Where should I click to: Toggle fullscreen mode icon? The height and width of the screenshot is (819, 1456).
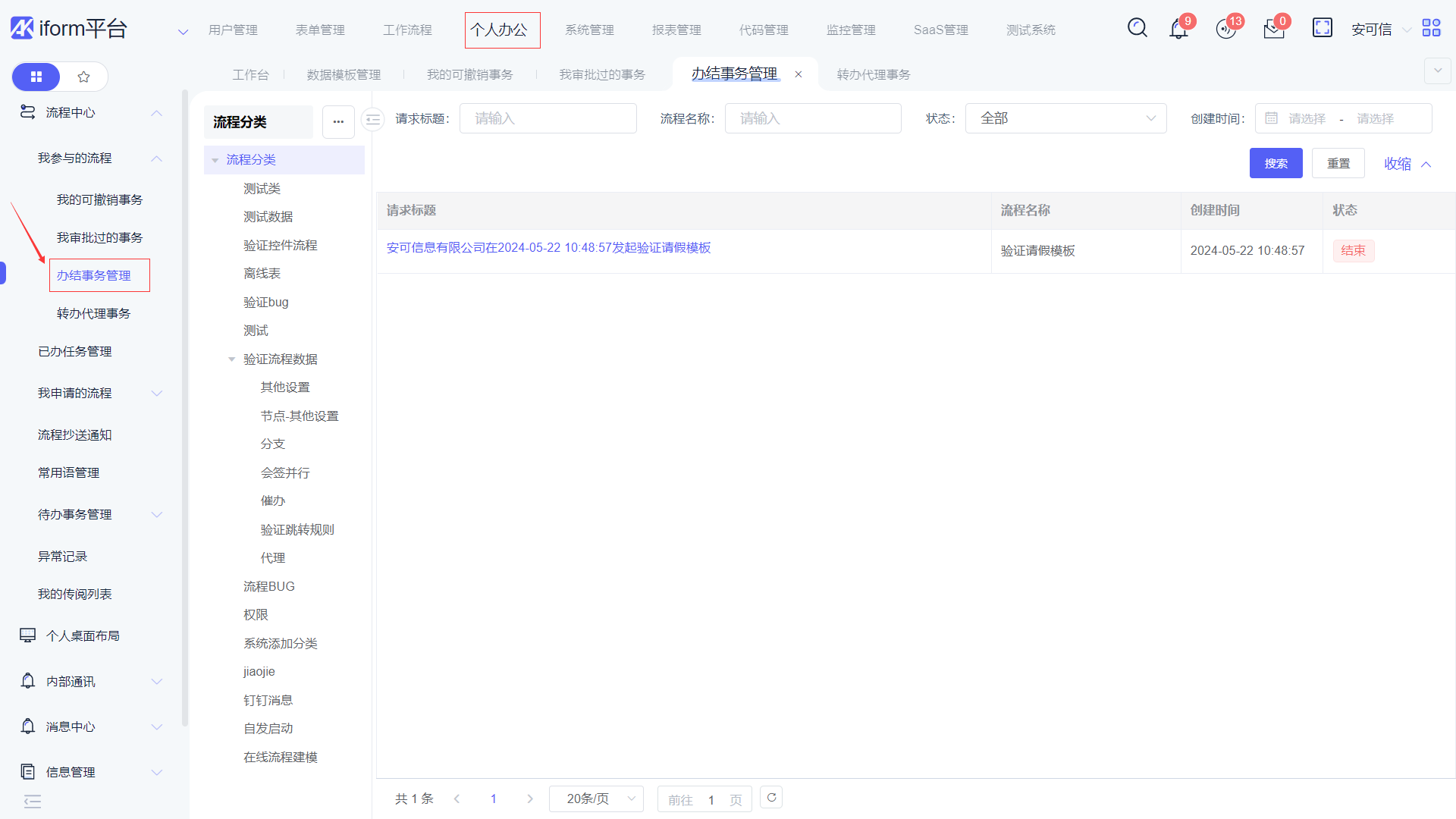(1322, 28)
